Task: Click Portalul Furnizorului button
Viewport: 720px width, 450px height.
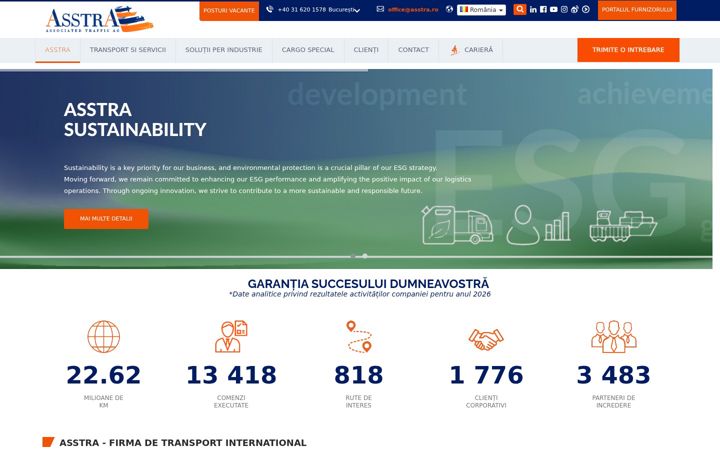Action: click(x=637, y=10)
